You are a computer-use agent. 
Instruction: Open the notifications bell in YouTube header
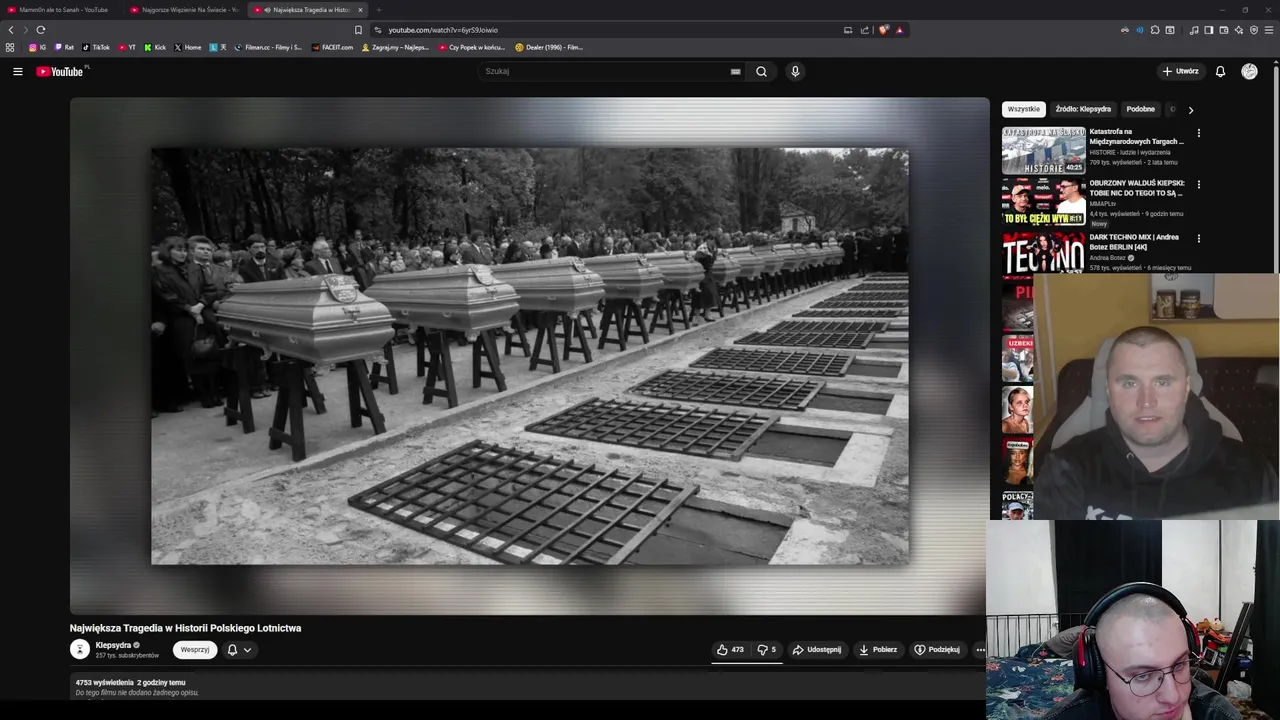1220,71
